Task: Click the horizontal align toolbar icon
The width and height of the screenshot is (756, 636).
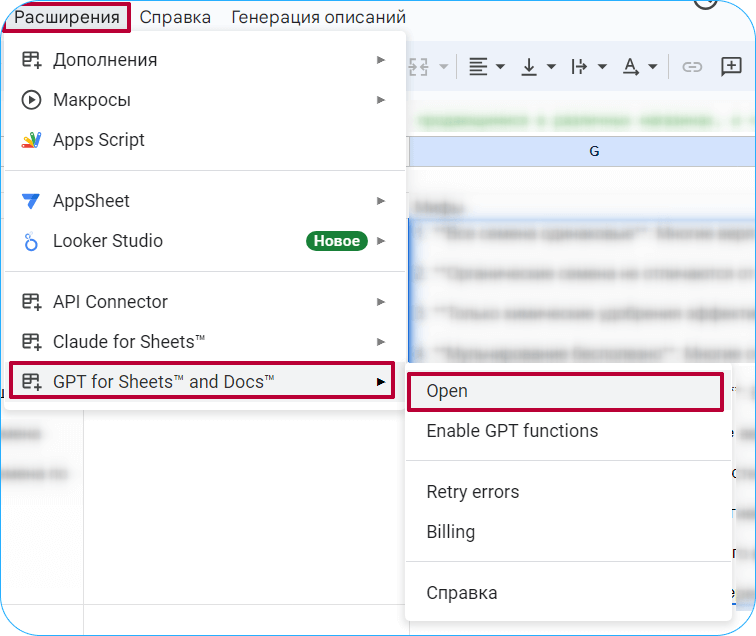Action: 479,67
